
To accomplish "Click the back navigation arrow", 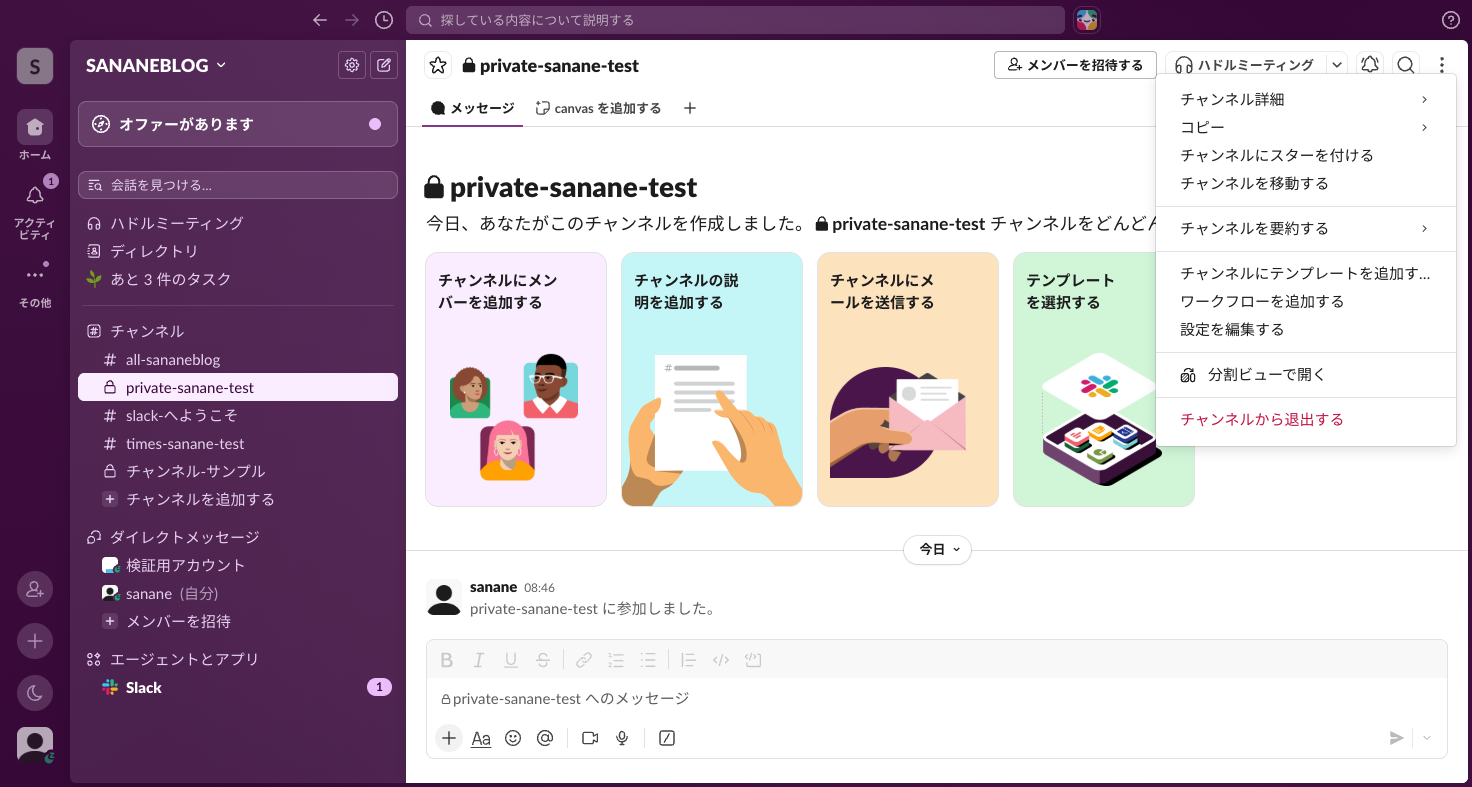I will click(320, 20).
